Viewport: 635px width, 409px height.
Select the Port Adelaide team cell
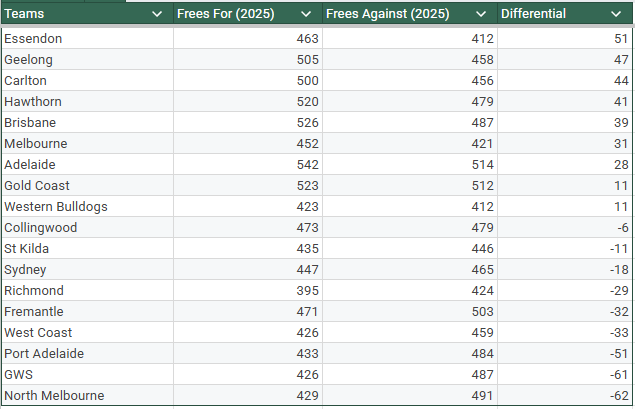tap(87, 354)
